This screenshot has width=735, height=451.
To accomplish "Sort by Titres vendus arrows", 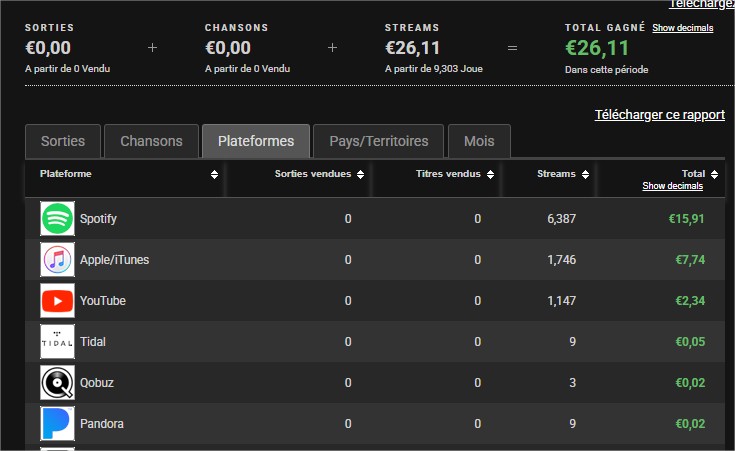I will click(490, 174).
